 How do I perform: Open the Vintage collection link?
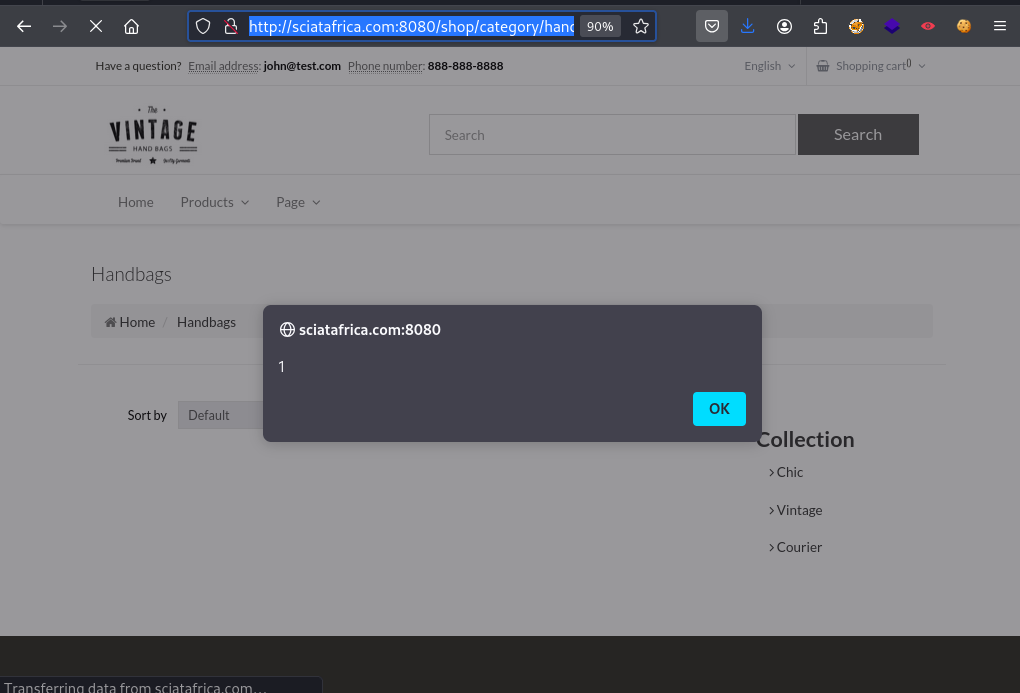pos(799,510)
